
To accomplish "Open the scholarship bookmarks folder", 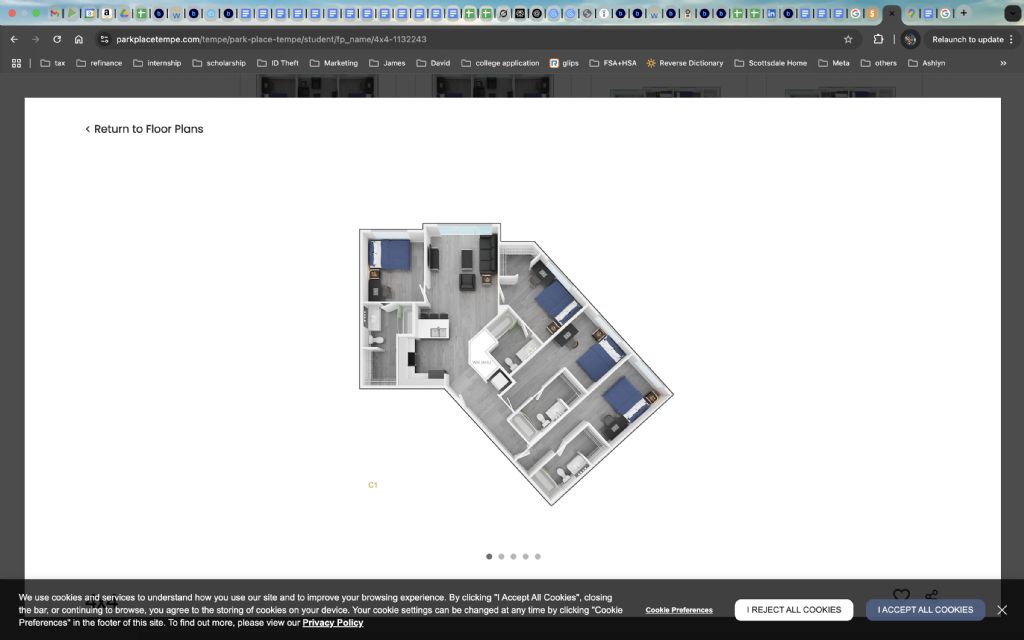I will coord(218,63).
